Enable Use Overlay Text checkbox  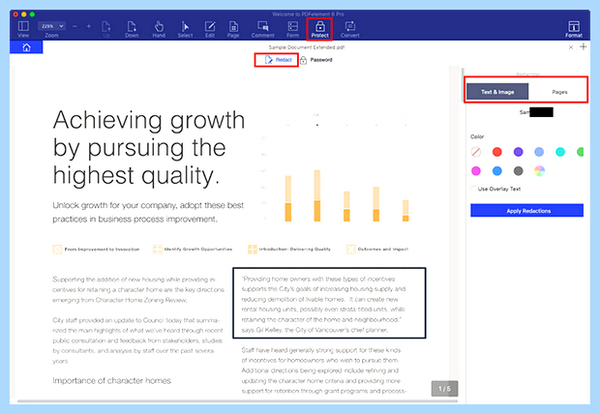pyautogui.click(x=474, y=189)
